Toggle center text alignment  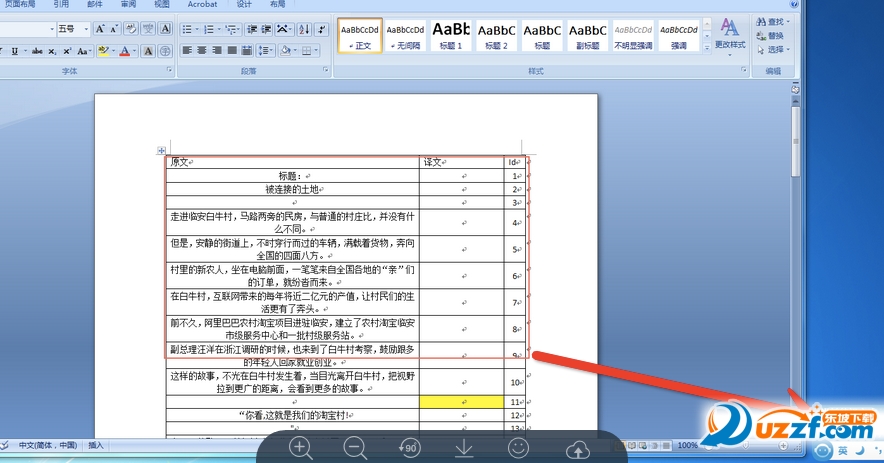point(202,51)
